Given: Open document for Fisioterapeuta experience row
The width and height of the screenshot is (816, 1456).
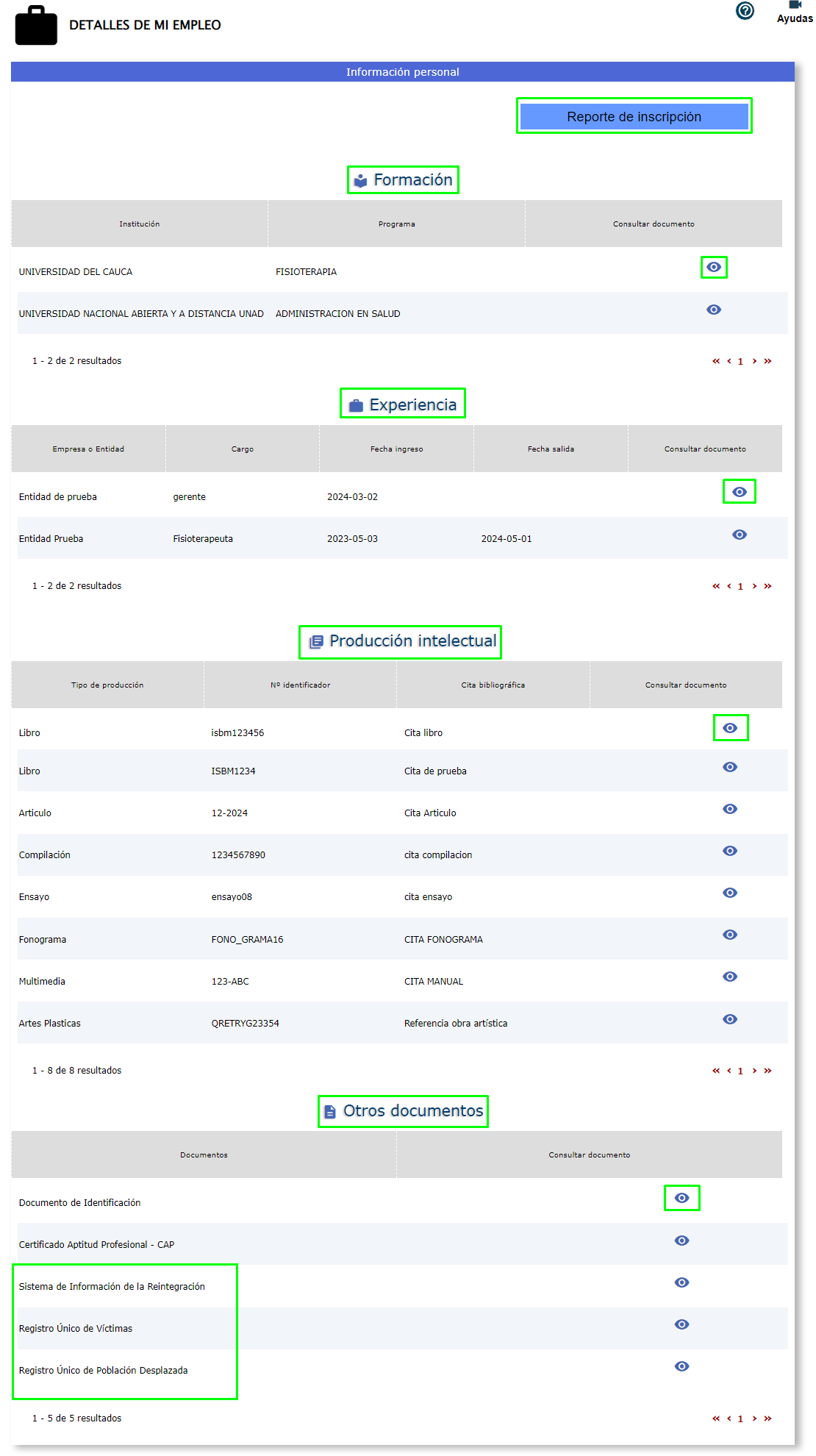Looking at the screenshot, I should (x=739, y=535).
